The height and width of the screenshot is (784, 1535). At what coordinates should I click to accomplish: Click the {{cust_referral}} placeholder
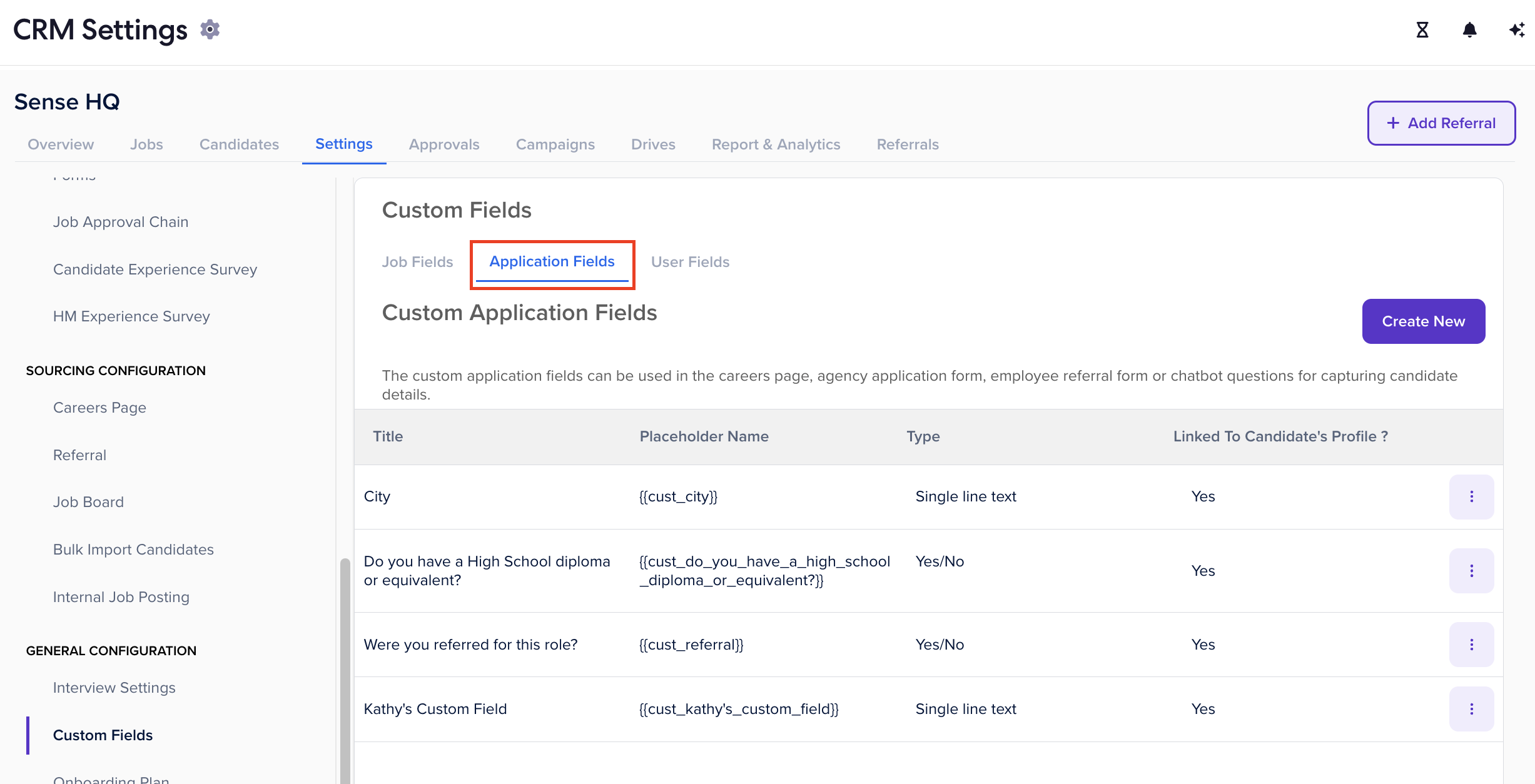(x=691, y=645)
